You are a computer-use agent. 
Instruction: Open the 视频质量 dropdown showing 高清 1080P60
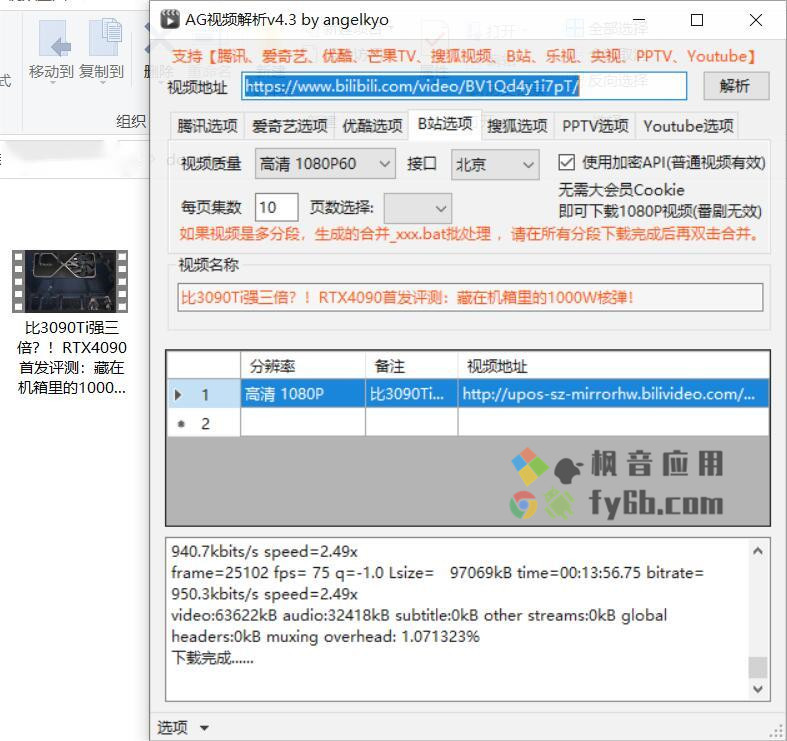[325, 164]
